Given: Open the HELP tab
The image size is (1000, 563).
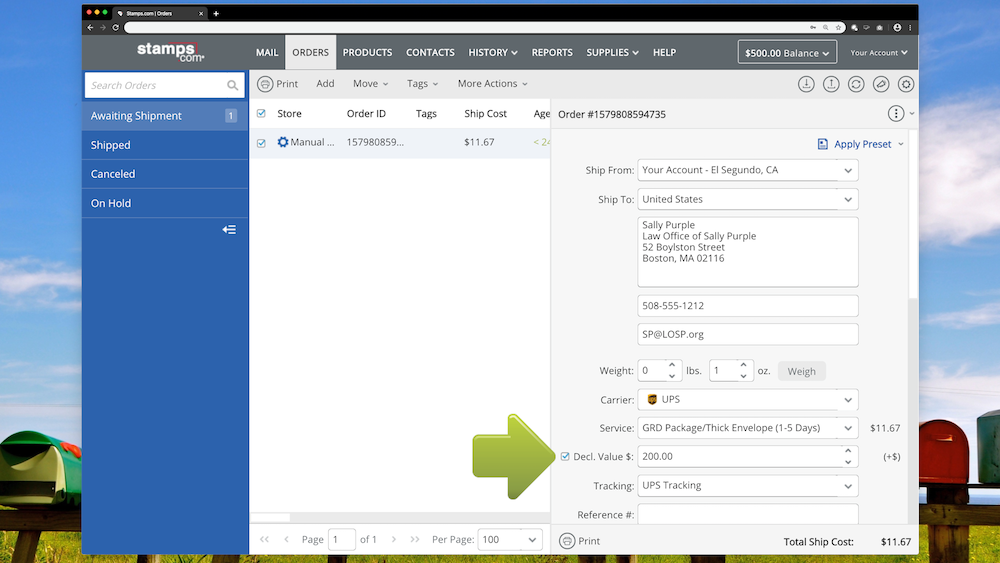Looking at the screenshot, I should pos(664,52).
